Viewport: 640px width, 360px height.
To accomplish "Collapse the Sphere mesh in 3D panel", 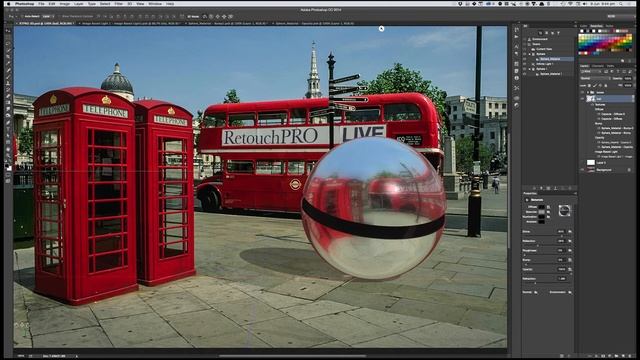I will [x=530, y=54].
